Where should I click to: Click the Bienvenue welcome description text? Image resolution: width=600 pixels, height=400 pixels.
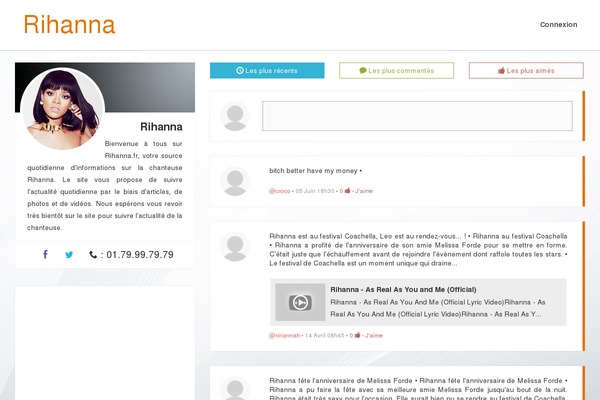[x=104, y=186]
